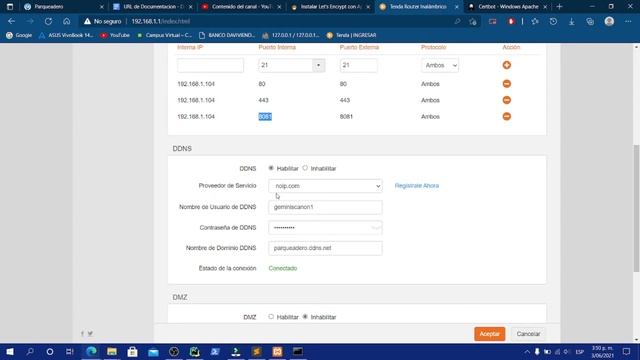Open Cortana circle on taskbar
The height and width of the screenshot is (360, 640).
[50, 351]
